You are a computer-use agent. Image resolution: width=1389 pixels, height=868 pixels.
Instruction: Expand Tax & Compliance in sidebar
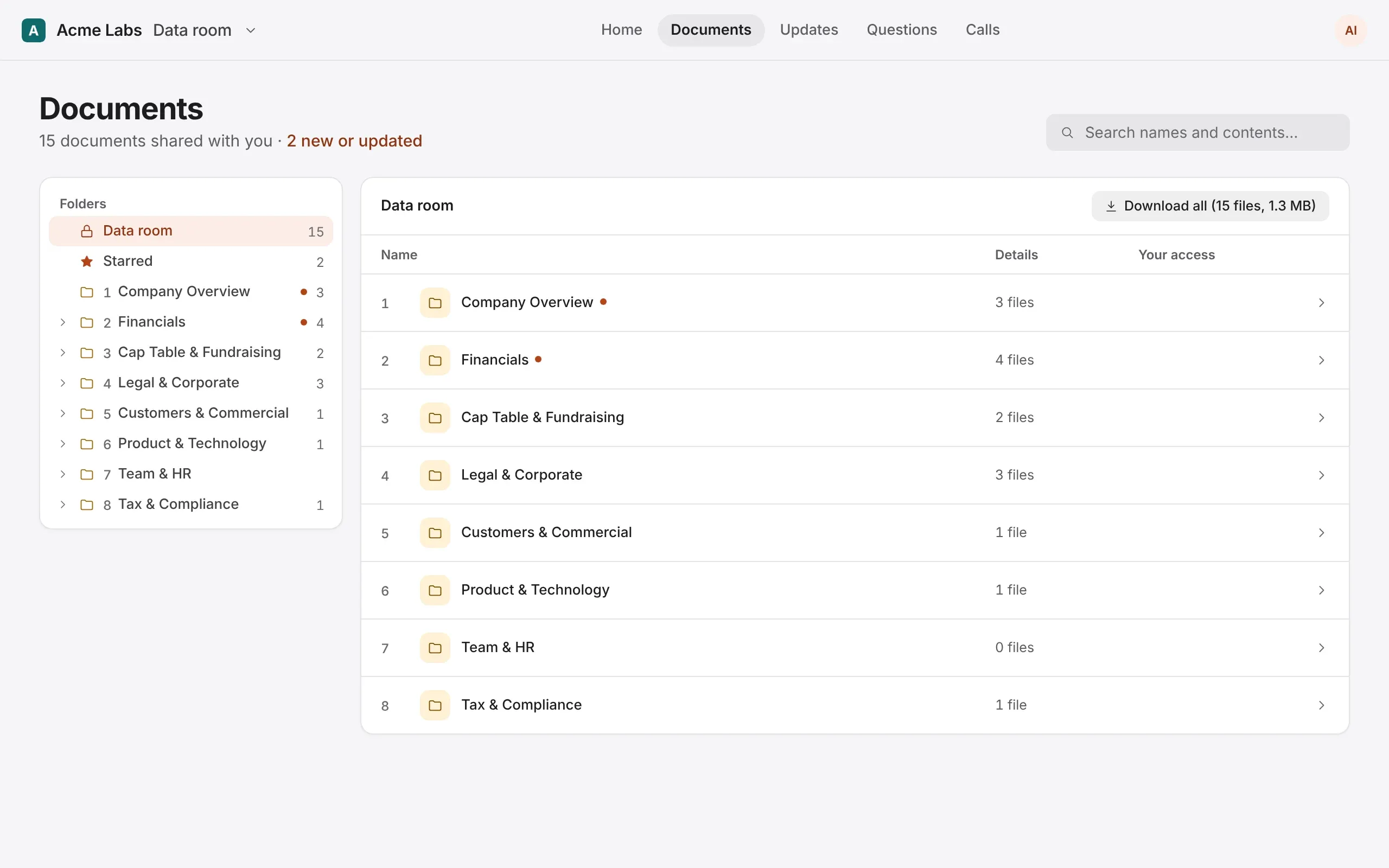[62, 505]
